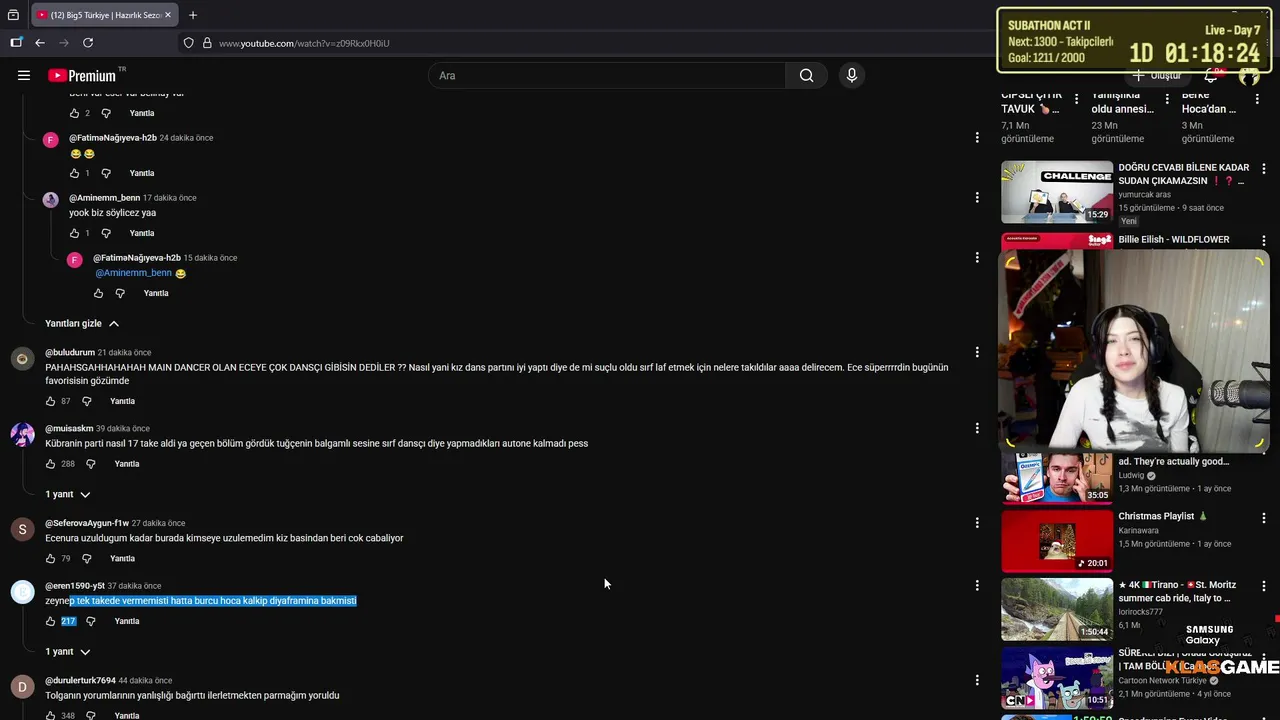Like the @SeferovaAygun-f1w comment
This screenshot has height=720, width=1280.
pyautogui.click(x=51, y=558)
